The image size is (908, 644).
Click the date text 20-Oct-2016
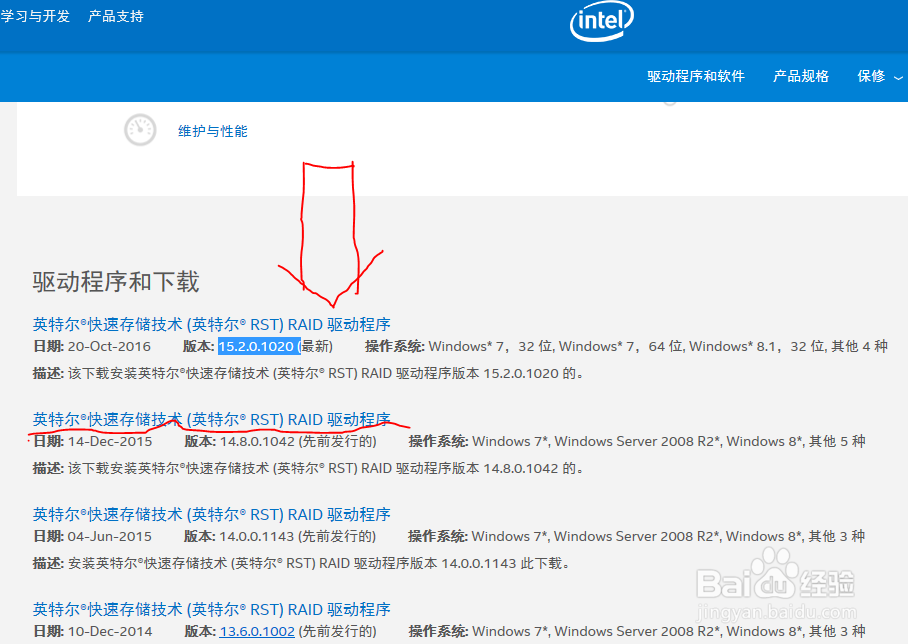109,346
